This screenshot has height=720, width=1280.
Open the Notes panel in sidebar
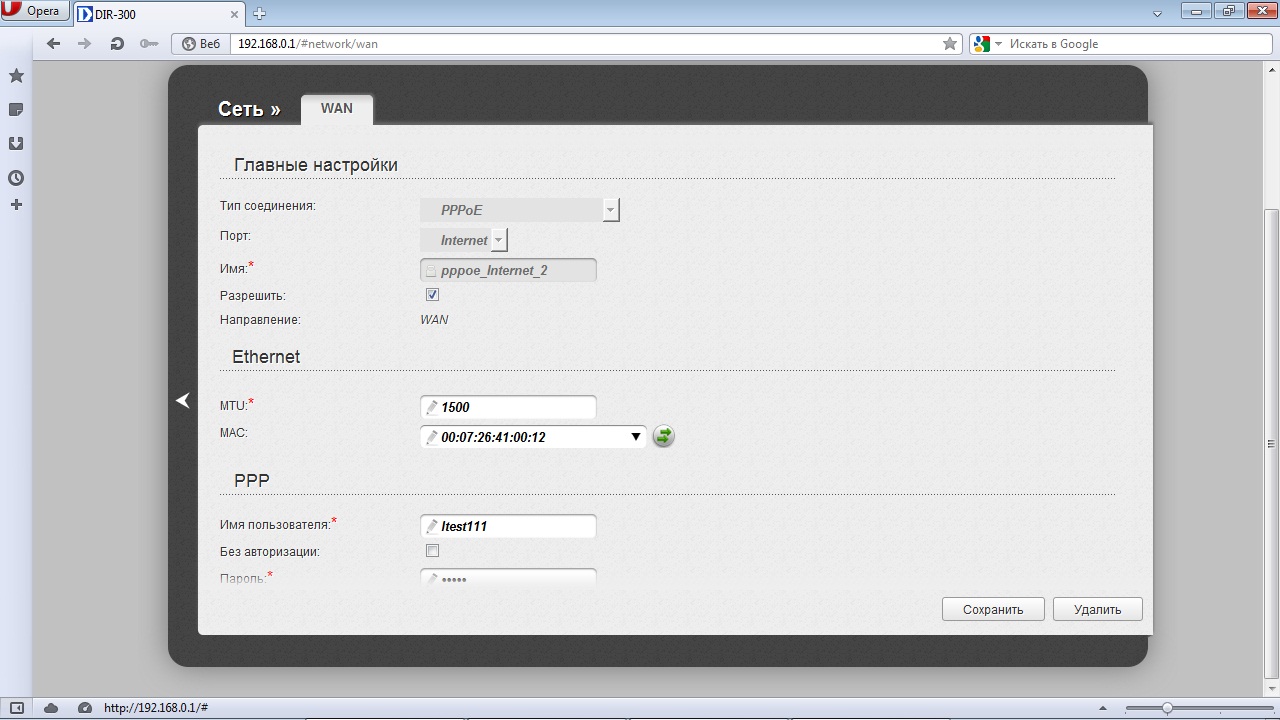pos(16,109)
